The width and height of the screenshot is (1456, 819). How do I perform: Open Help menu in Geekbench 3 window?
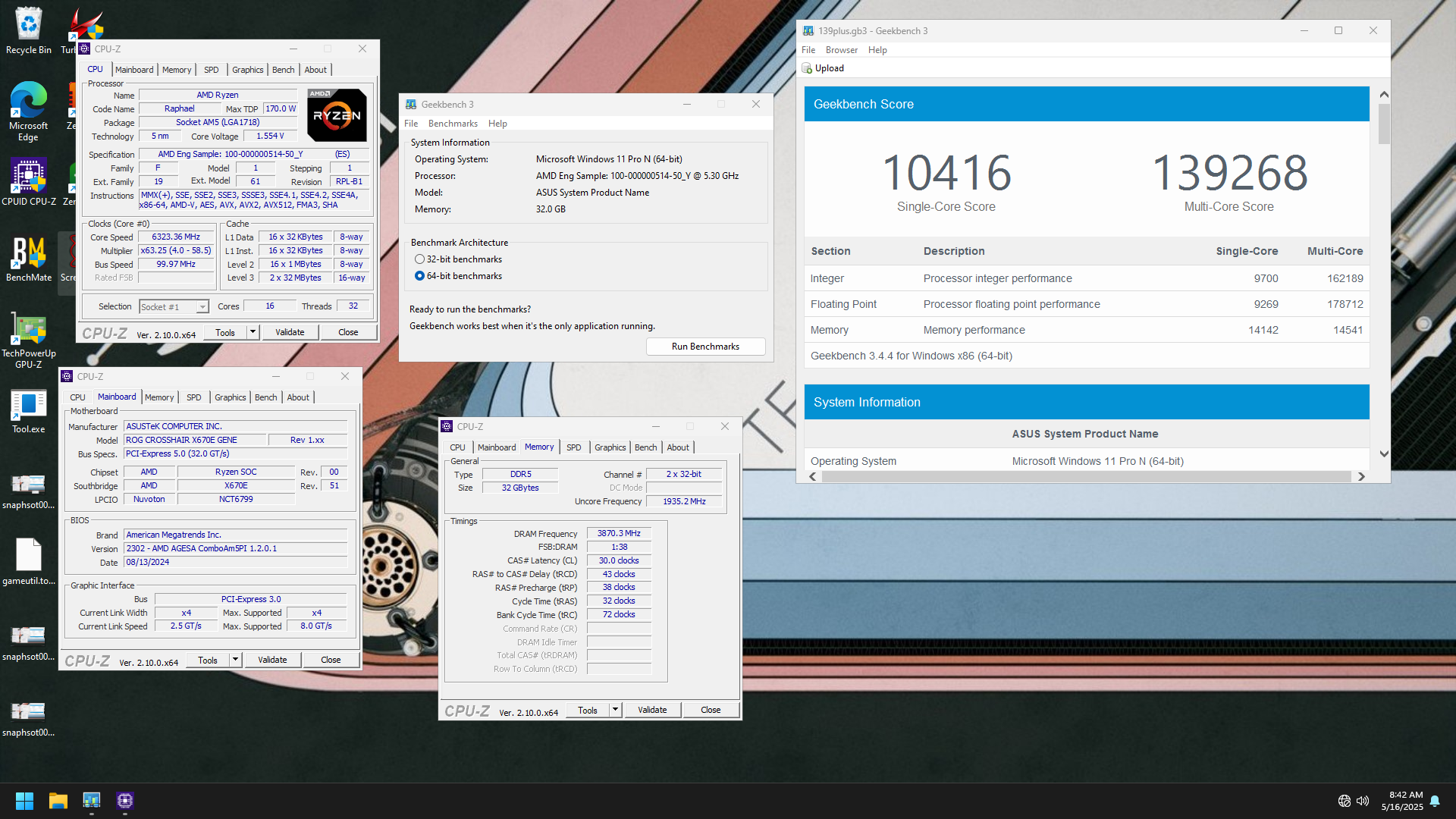[497, 124]
